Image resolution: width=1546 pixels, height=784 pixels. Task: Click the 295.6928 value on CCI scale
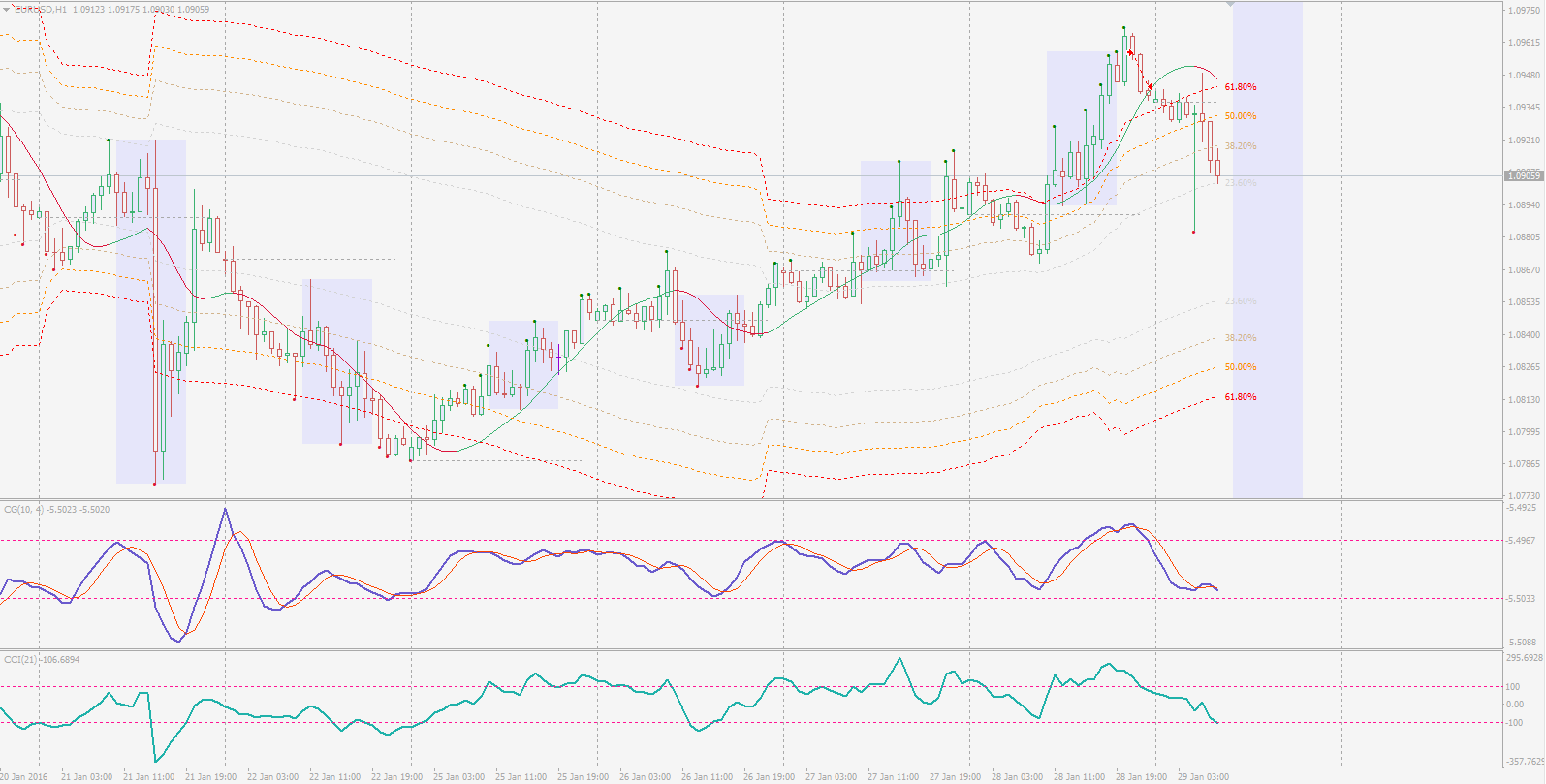1525,658
